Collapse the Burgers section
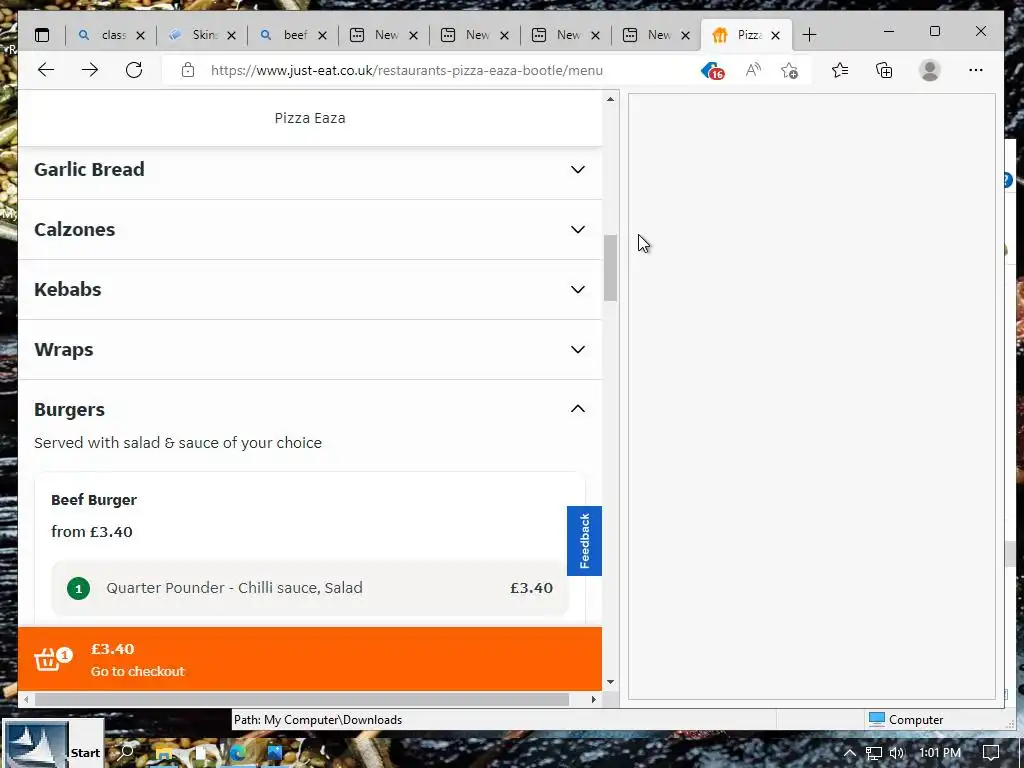Image resolution: width=1024 pixels, height=768 pixels. click(x=578, y=409)
